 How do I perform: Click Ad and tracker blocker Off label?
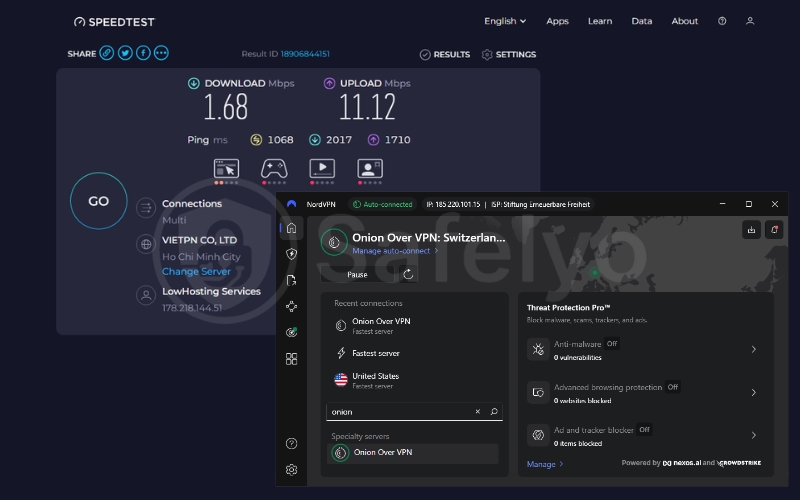point(644,430)
